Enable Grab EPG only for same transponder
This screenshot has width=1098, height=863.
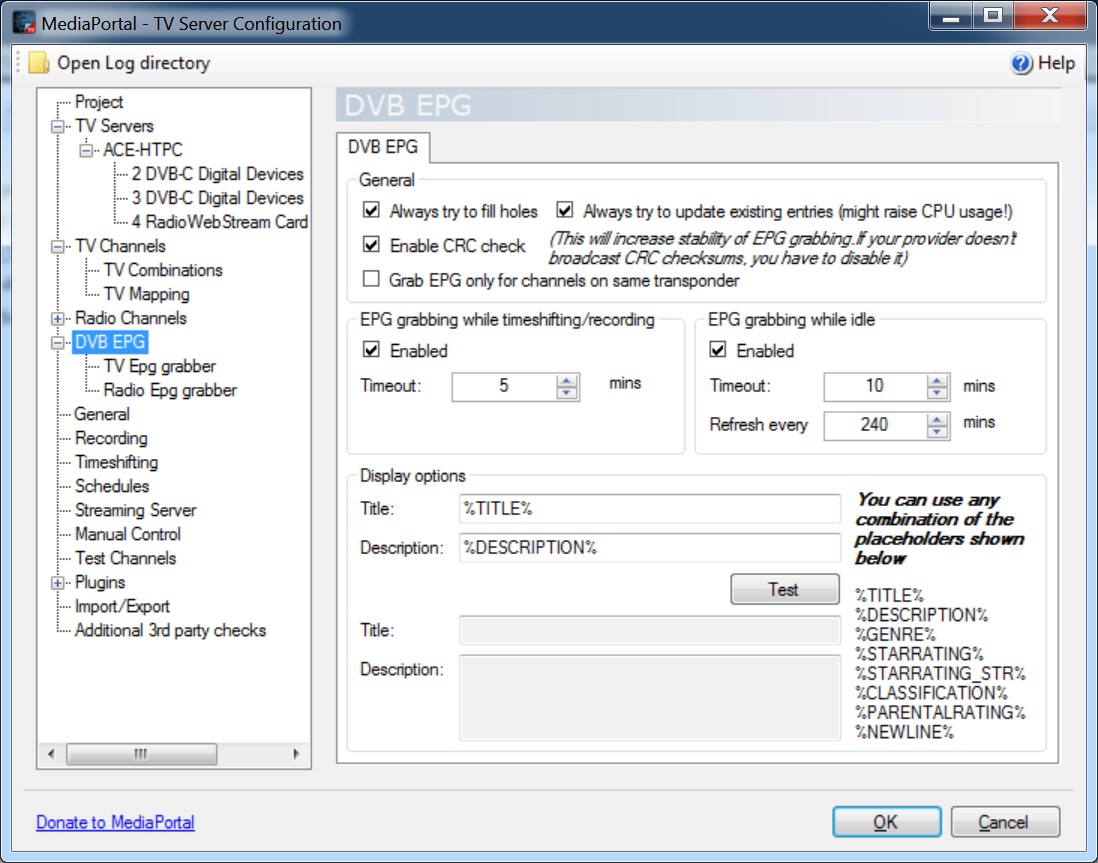tap(371, 279)
